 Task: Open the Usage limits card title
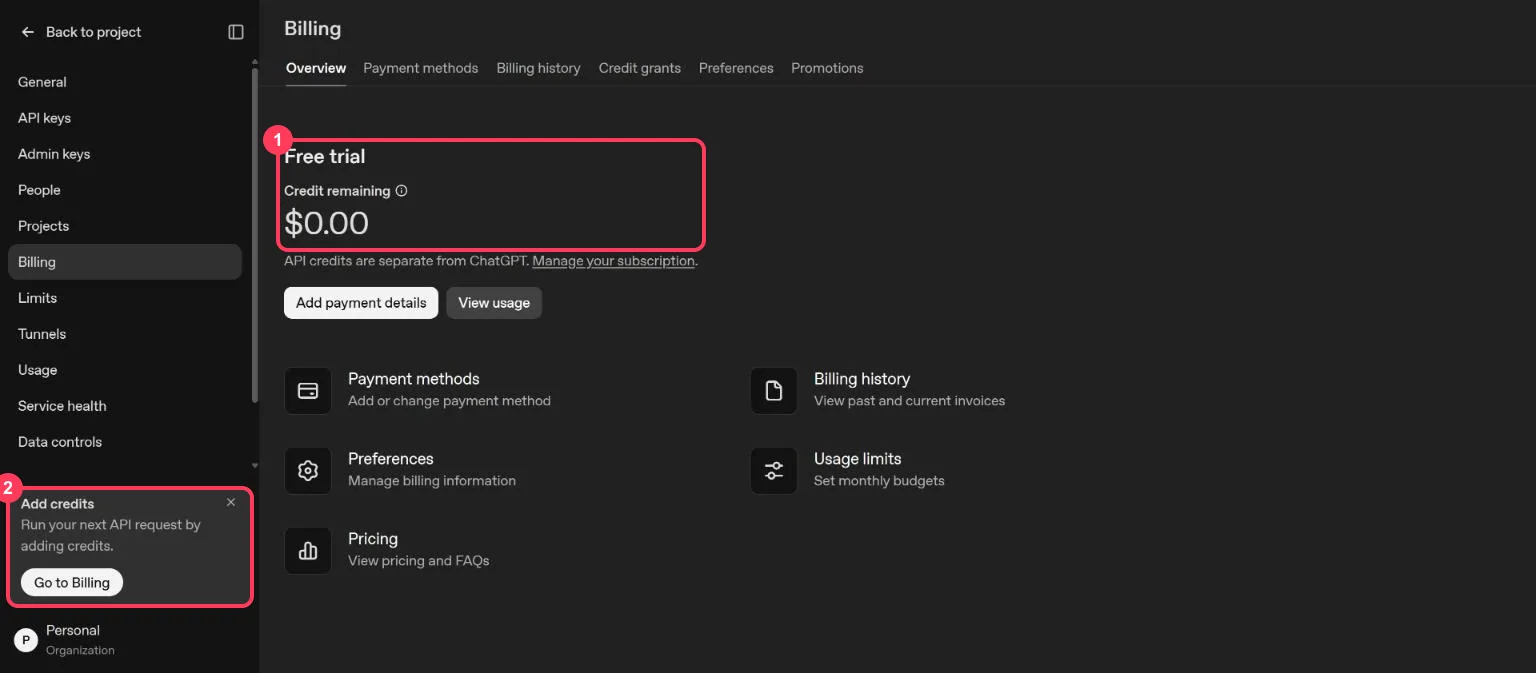858,459
